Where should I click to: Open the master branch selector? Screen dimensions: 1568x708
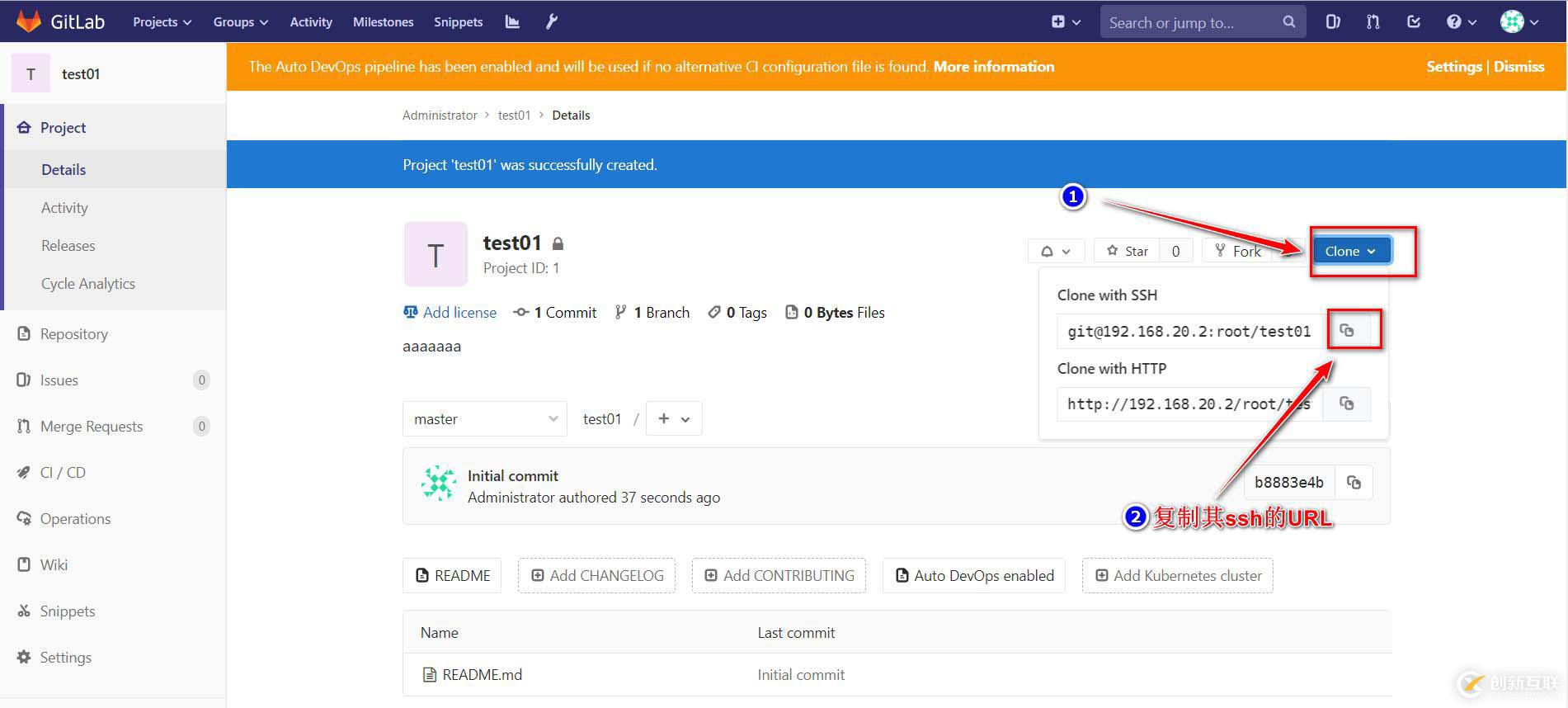[x=485, y=418]
